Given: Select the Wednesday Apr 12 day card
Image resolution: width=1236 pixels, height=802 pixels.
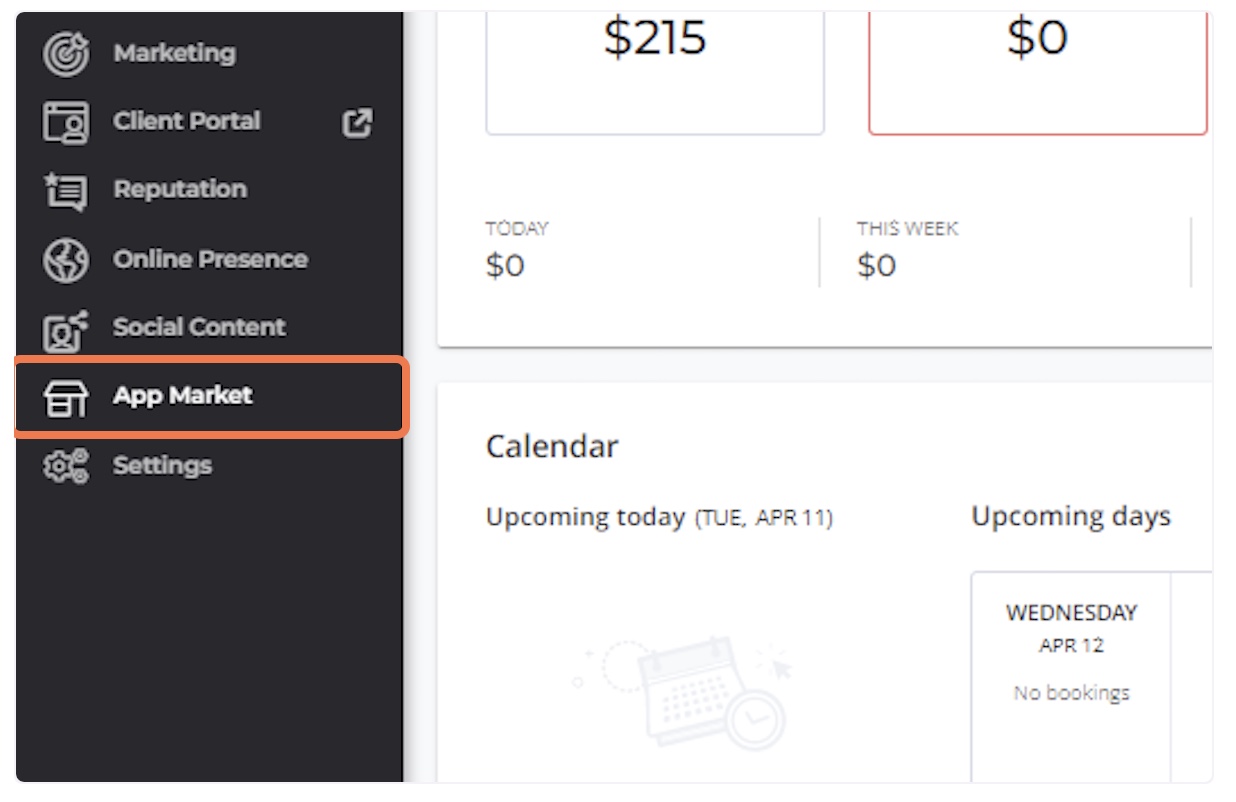Looking at the screenshot, I should point(1071,677).
